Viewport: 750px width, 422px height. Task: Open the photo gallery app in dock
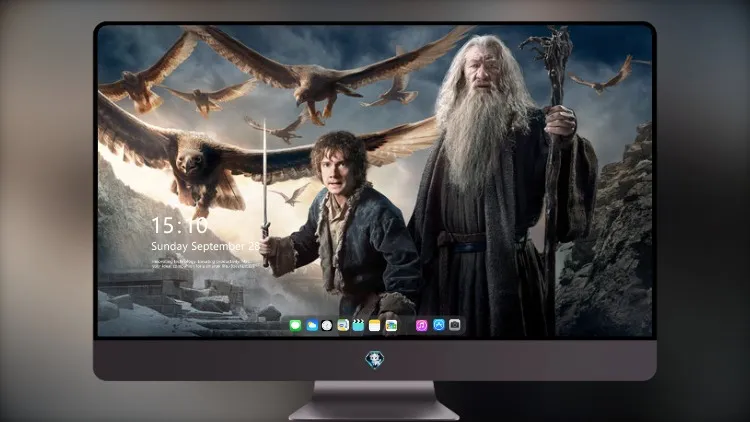point(391,325)
